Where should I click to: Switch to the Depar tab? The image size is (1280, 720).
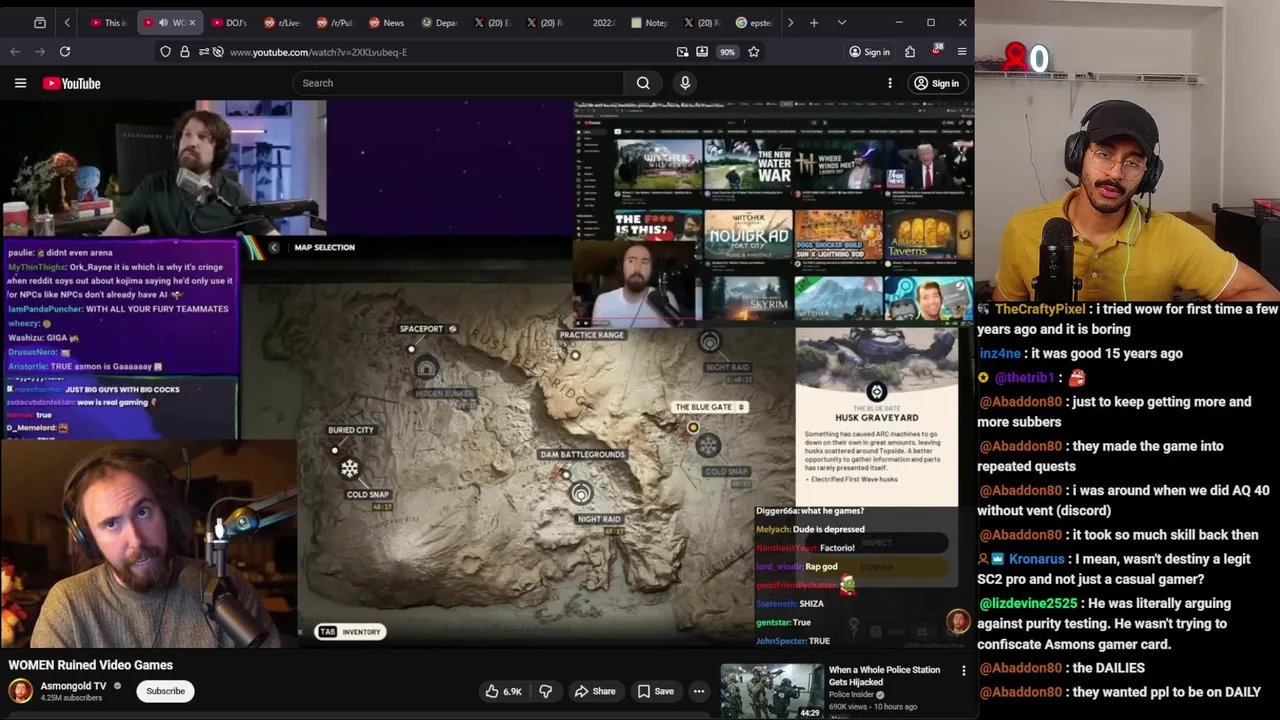(439, 22)
